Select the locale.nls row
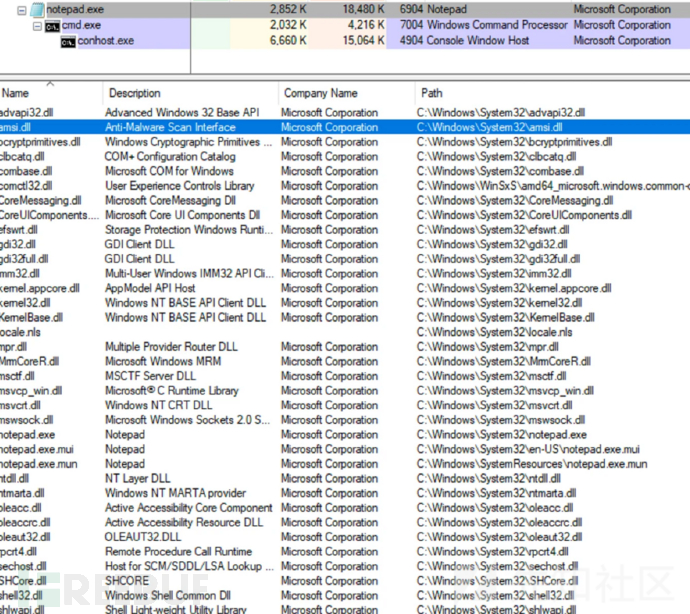This screenshot has width=690, height=614. (x=345, y=332)
